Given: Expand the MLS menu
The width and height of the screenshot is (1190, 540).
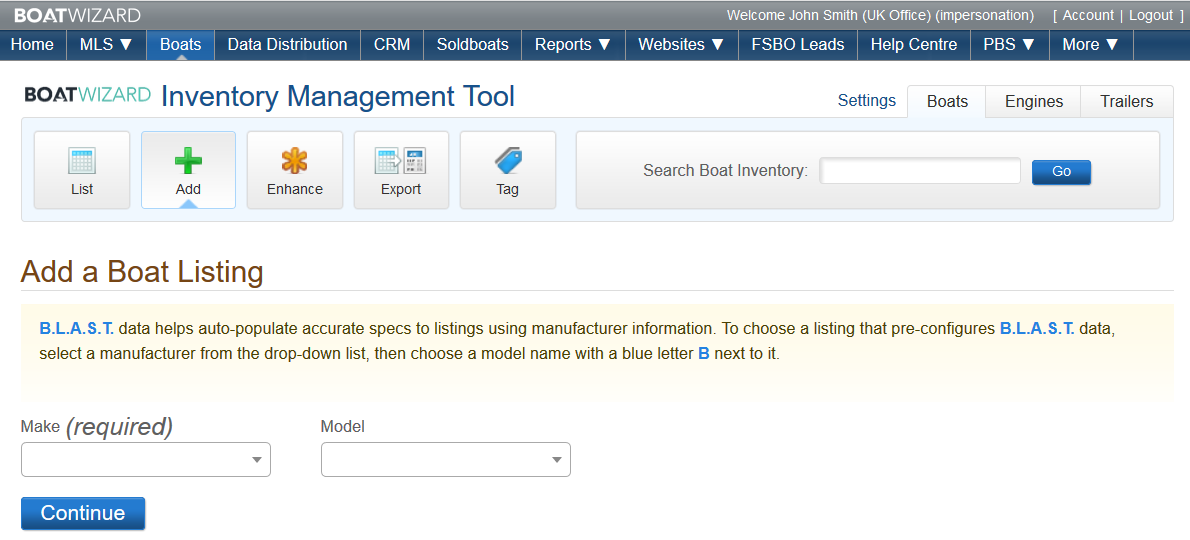Looking at the screenshot, I should click(x=106, y=45).
